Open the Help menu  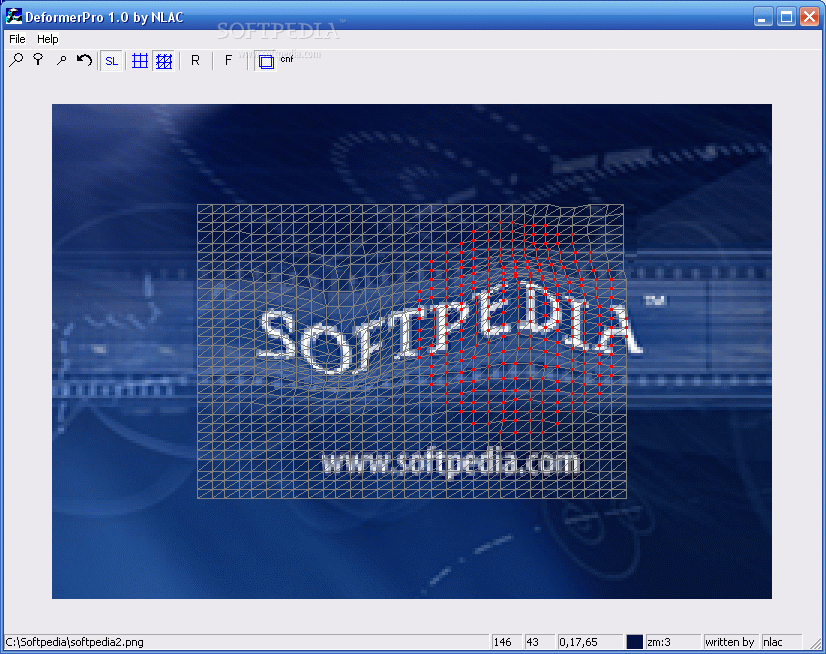click(47, 39)
